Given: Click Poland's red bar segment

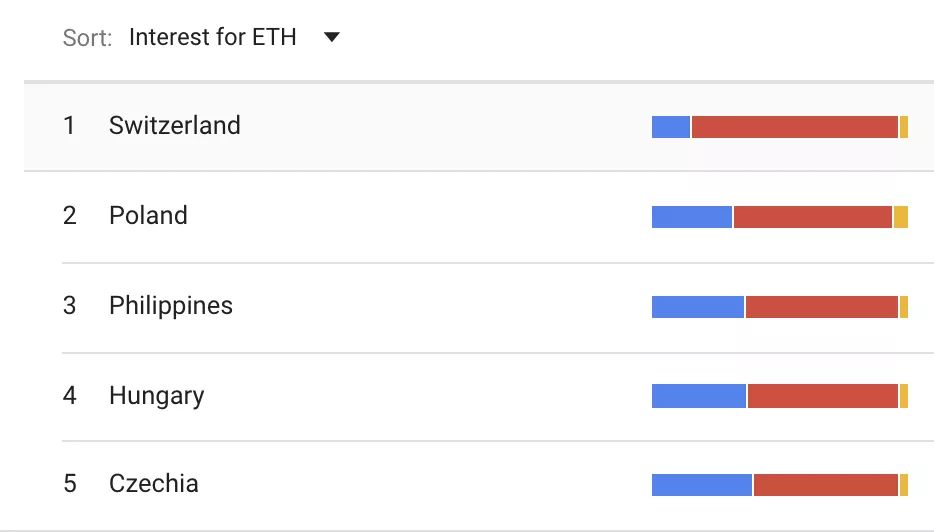Looking at the screenshot, I should click(x=813, y=217).
